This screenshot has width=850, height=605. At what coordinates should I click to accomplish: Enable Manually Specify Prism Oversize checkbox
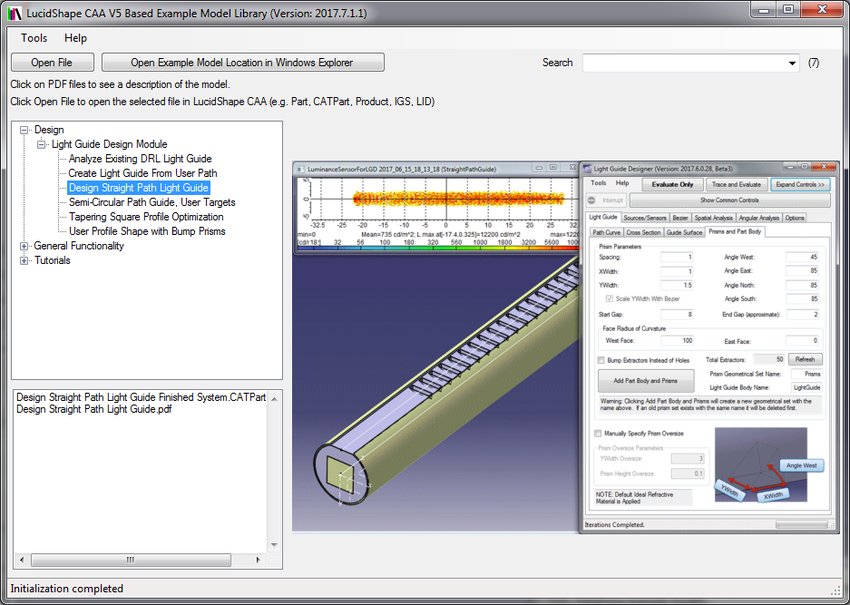pyautogui.click(x=598, y=433)
